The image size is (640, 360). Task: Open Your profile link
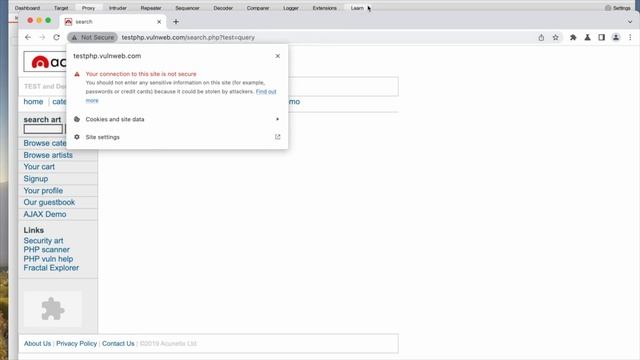(x=43, y=191)
